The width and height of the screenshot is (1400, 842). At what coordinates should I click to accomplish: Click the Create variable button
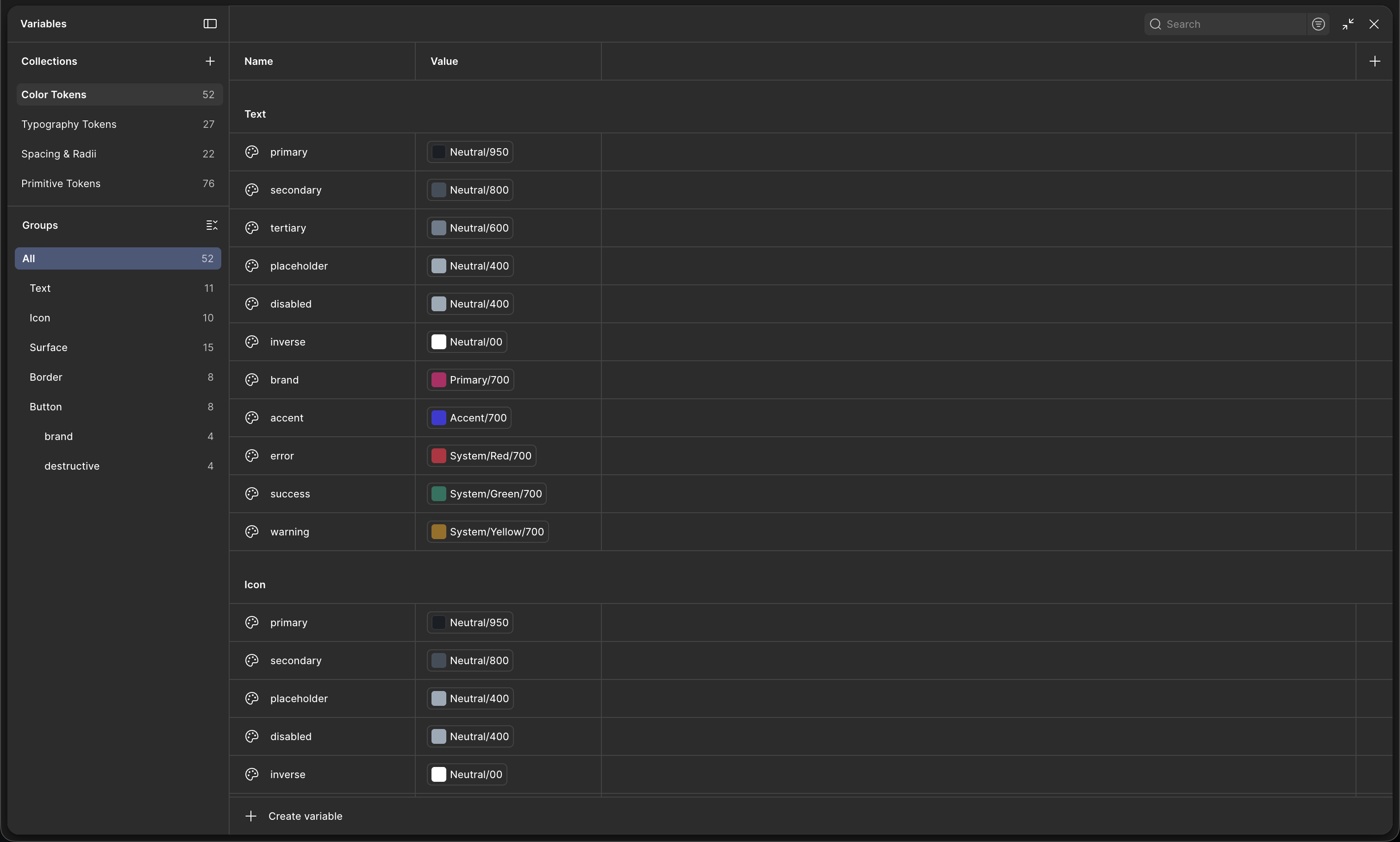(x=294, y=817)
